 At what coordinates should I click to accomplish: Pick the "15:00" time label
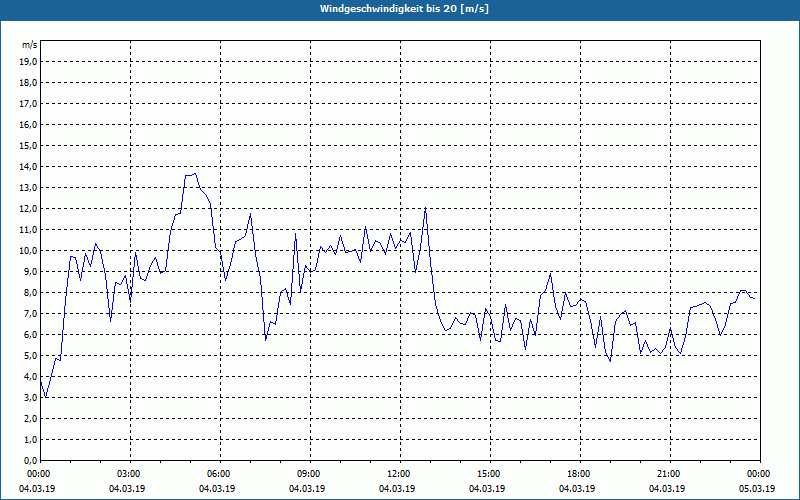(489, 474)
